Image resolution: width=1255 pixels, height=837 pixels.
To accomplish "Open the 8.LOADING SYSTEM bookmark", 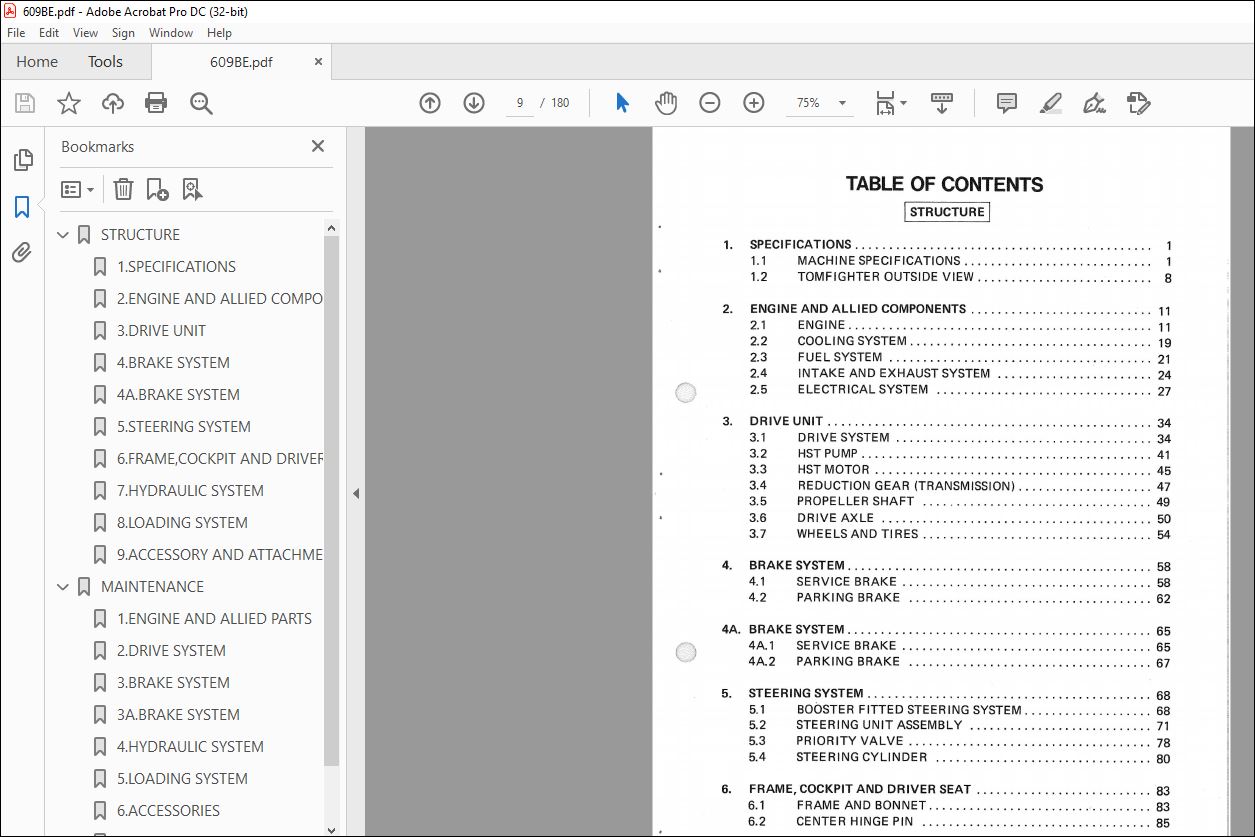I will [182, 523].
